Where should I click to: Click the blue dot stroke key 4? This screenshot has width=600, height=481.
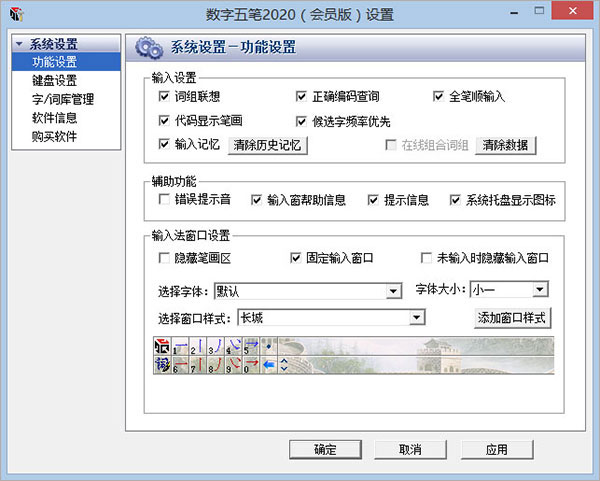pos(233,346)
